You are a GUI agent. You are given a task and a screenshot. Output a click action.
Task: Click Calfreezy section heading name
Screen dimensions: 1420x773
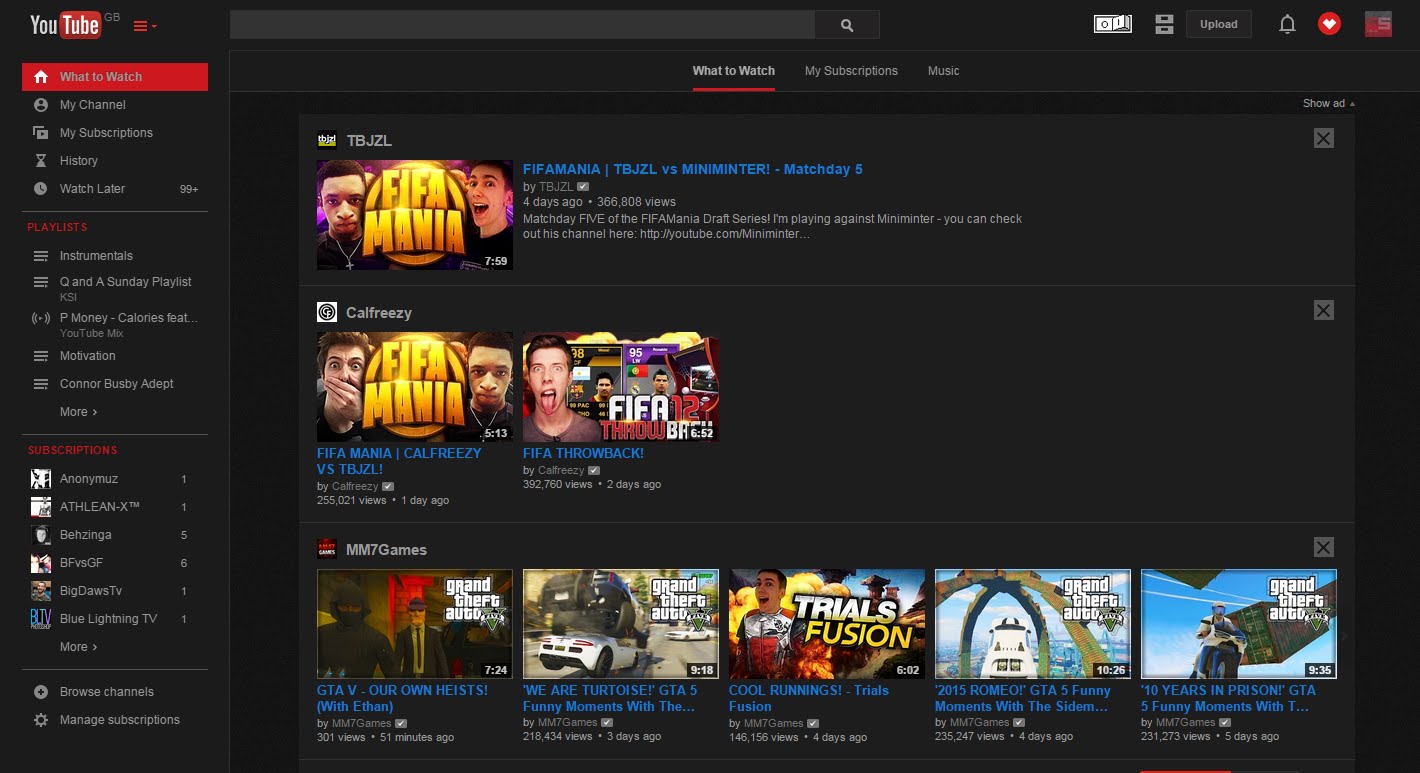point(379,313)
